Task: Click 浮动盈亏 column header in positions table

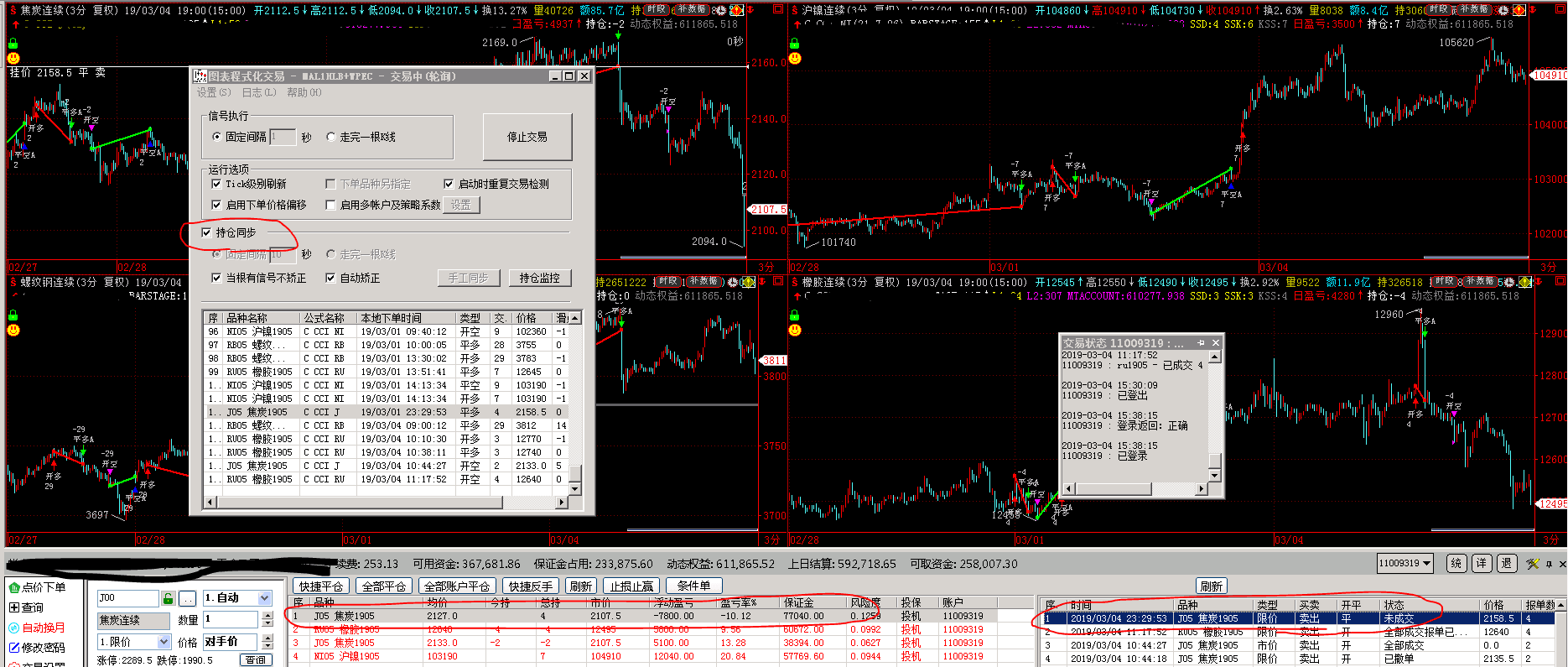Action: [684, 602]
